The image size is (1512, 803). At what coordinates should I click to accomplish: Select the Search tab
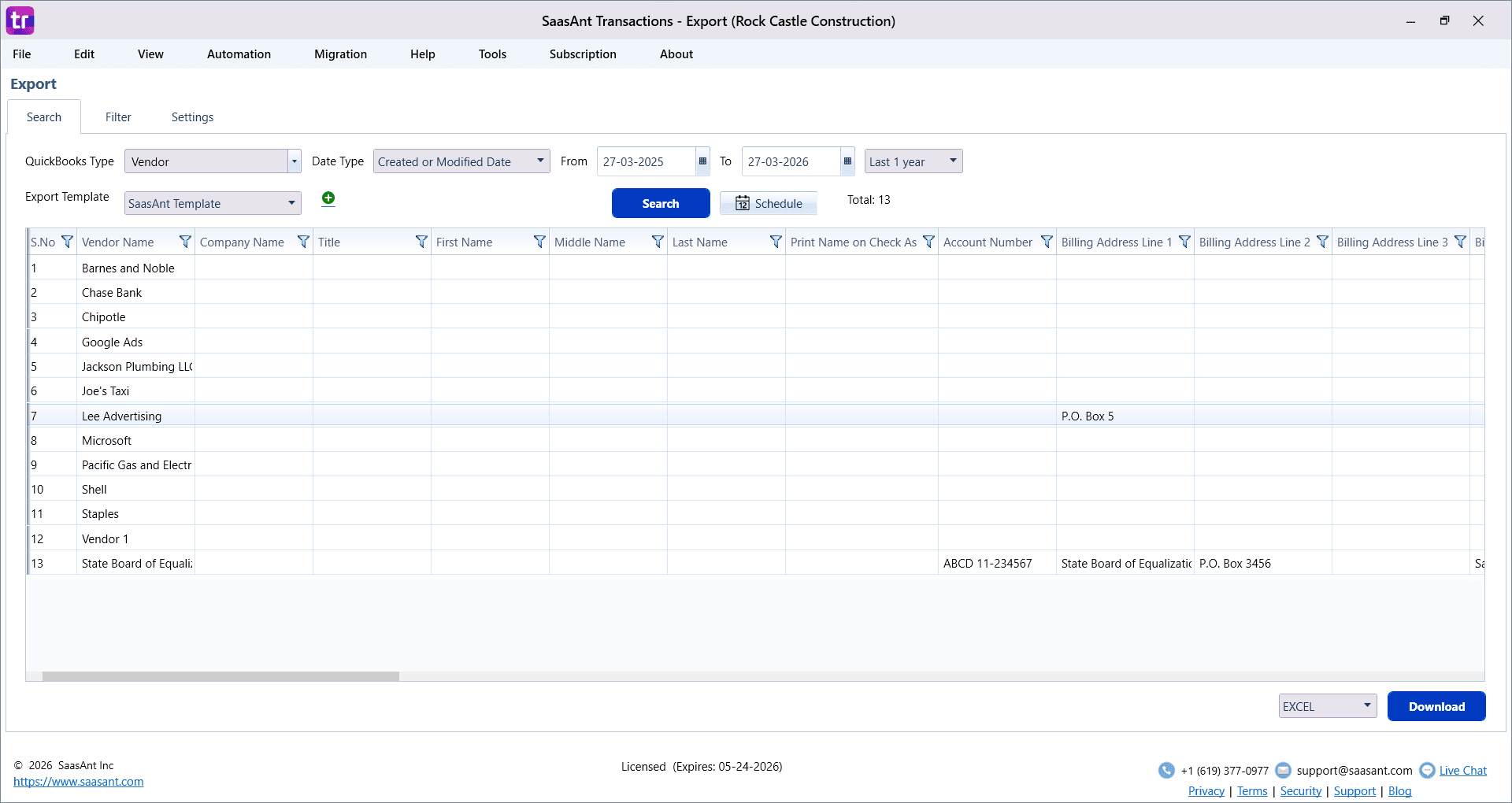point(44,117)
